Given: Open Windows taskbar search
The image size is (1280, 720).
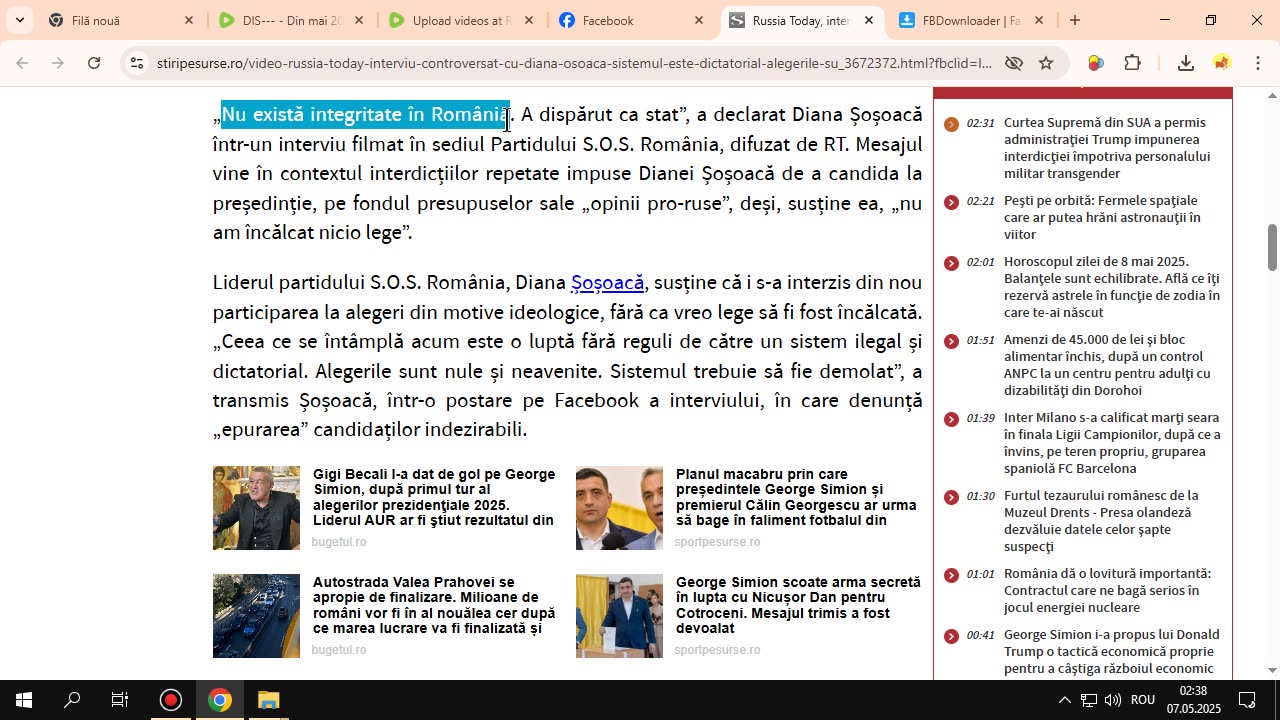Looking at the screenshot, I should tap(72, 700).
